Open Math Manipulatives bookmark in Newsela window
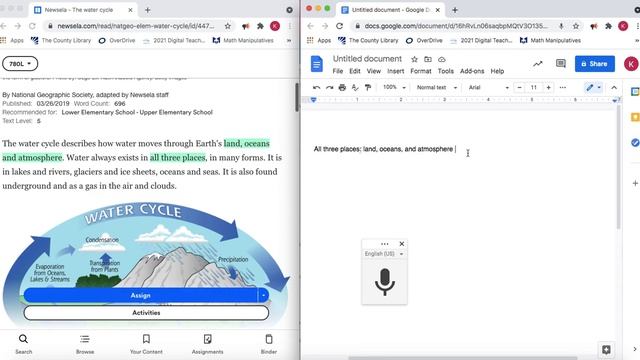 click(x=243, y=40)
